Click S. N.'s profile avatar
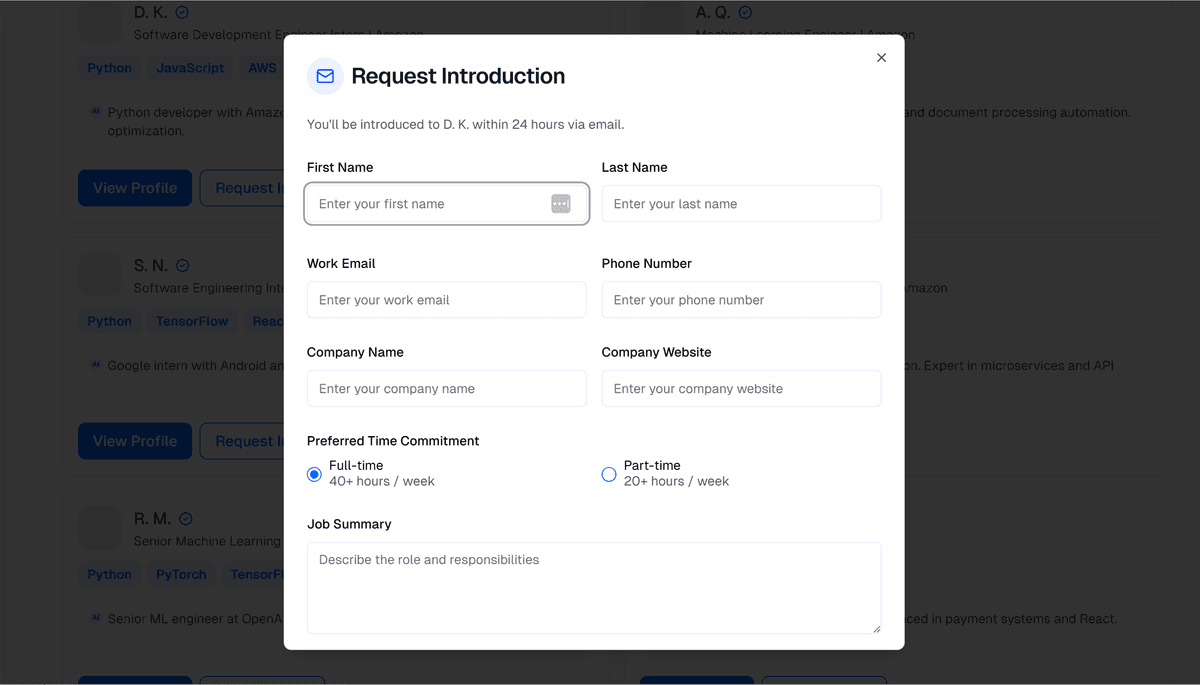The image size is (1200, 685). pos(100,275)
